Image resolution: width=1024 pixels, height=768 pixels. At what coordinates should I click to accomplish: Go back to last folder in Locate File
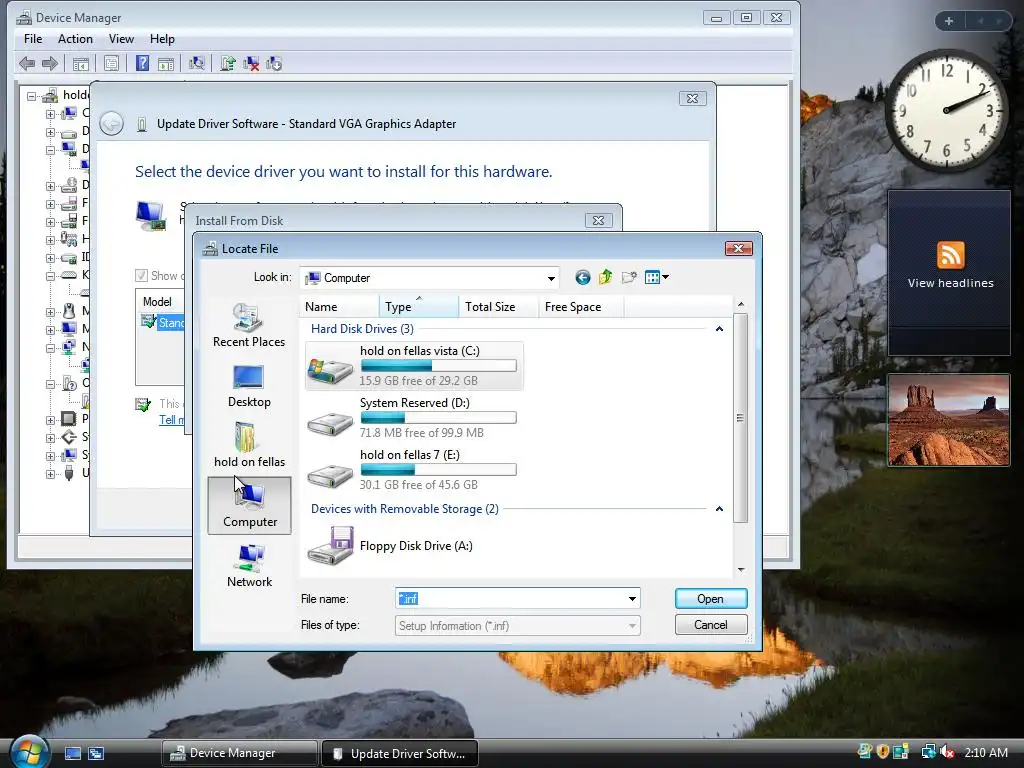583,278
